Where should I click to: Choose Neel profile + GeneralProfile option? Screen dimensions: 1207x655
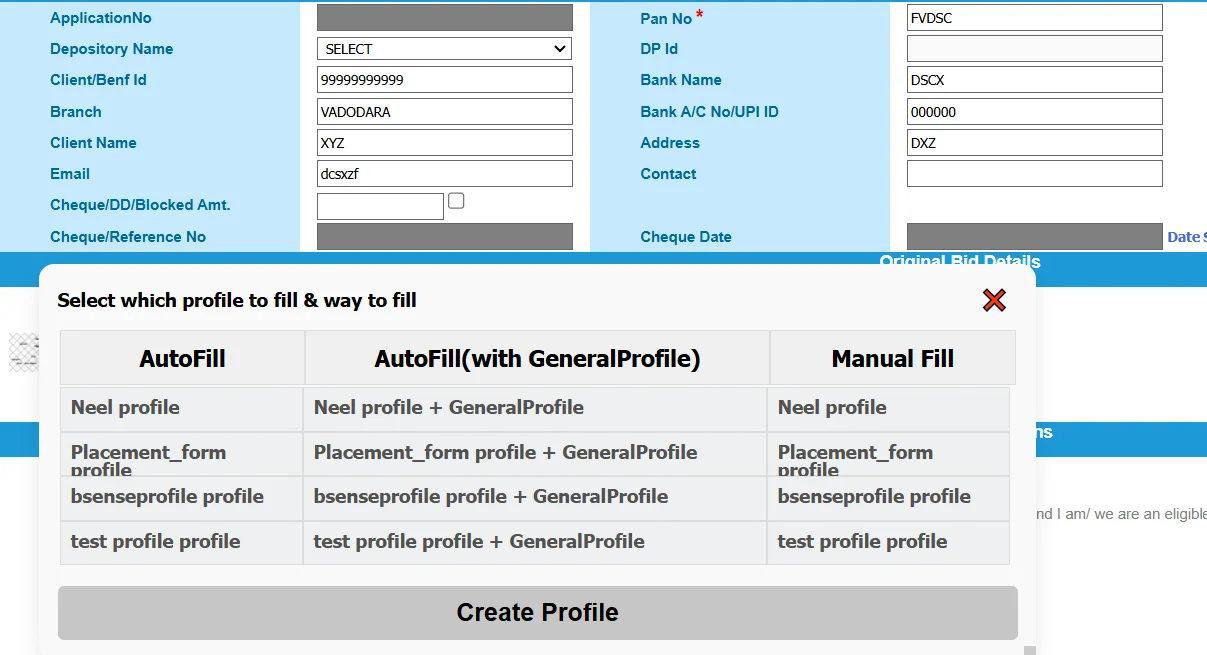[534, 408]
